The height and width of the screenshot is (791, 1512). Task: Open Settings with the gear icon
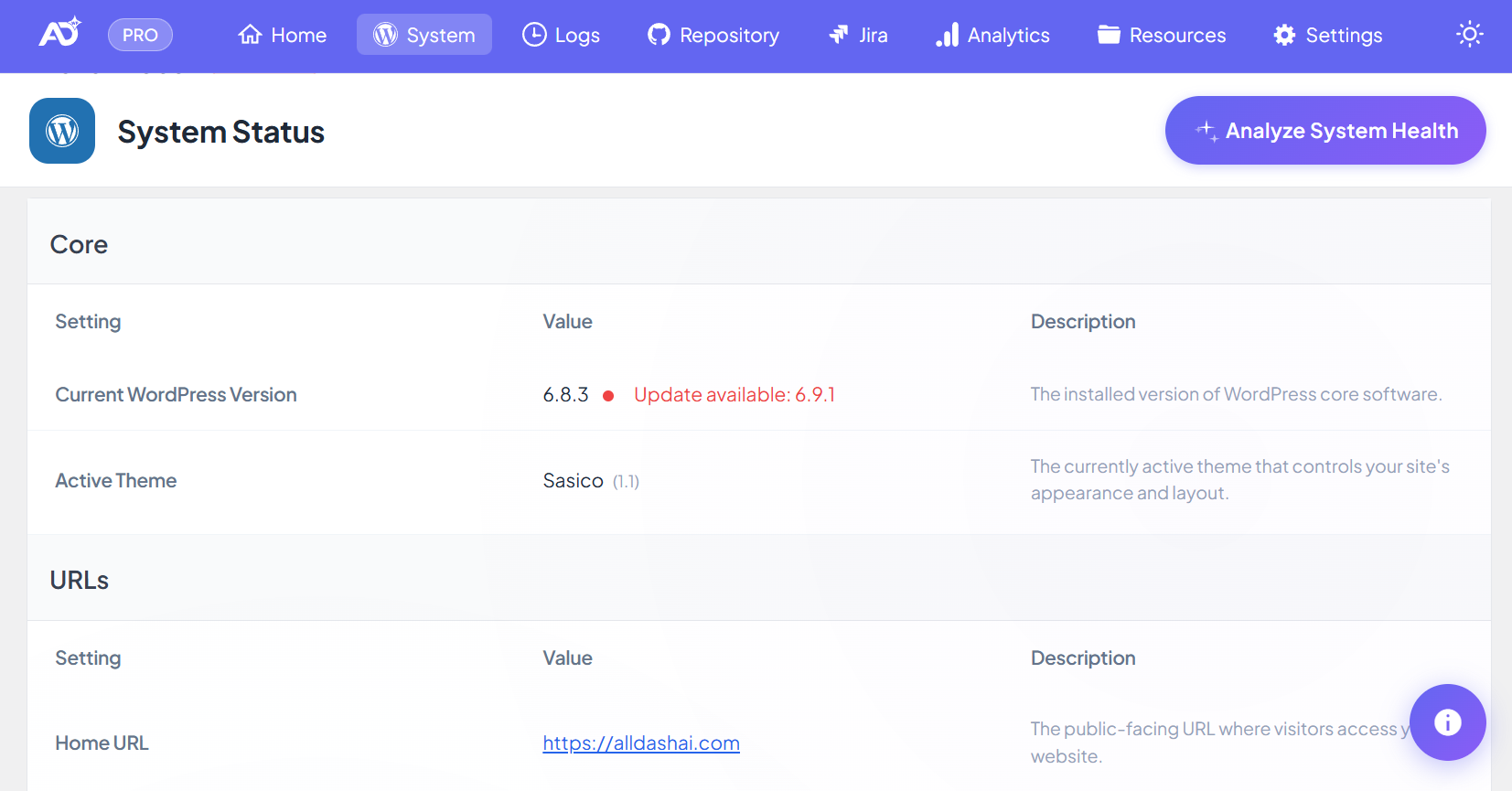point(1327,35)
